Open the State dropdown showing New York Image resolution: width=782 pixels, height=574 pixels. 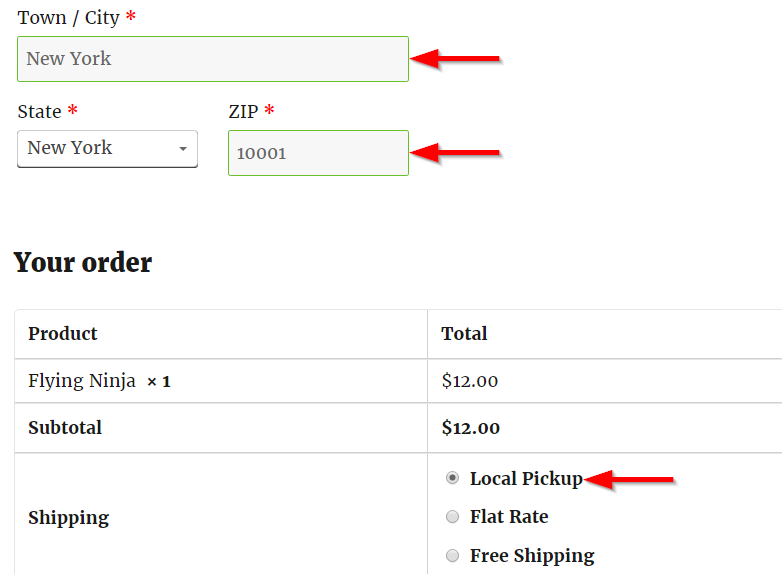[x=107, y=148]
